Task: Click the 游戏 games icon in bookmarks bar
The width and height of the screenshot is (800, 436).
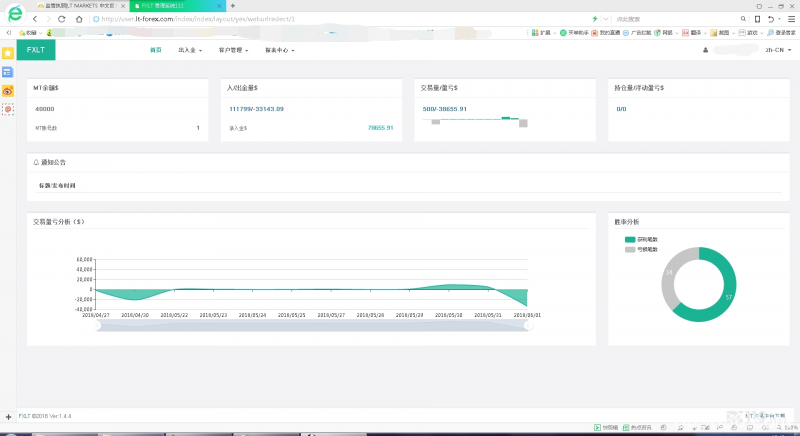Action: 742,33
